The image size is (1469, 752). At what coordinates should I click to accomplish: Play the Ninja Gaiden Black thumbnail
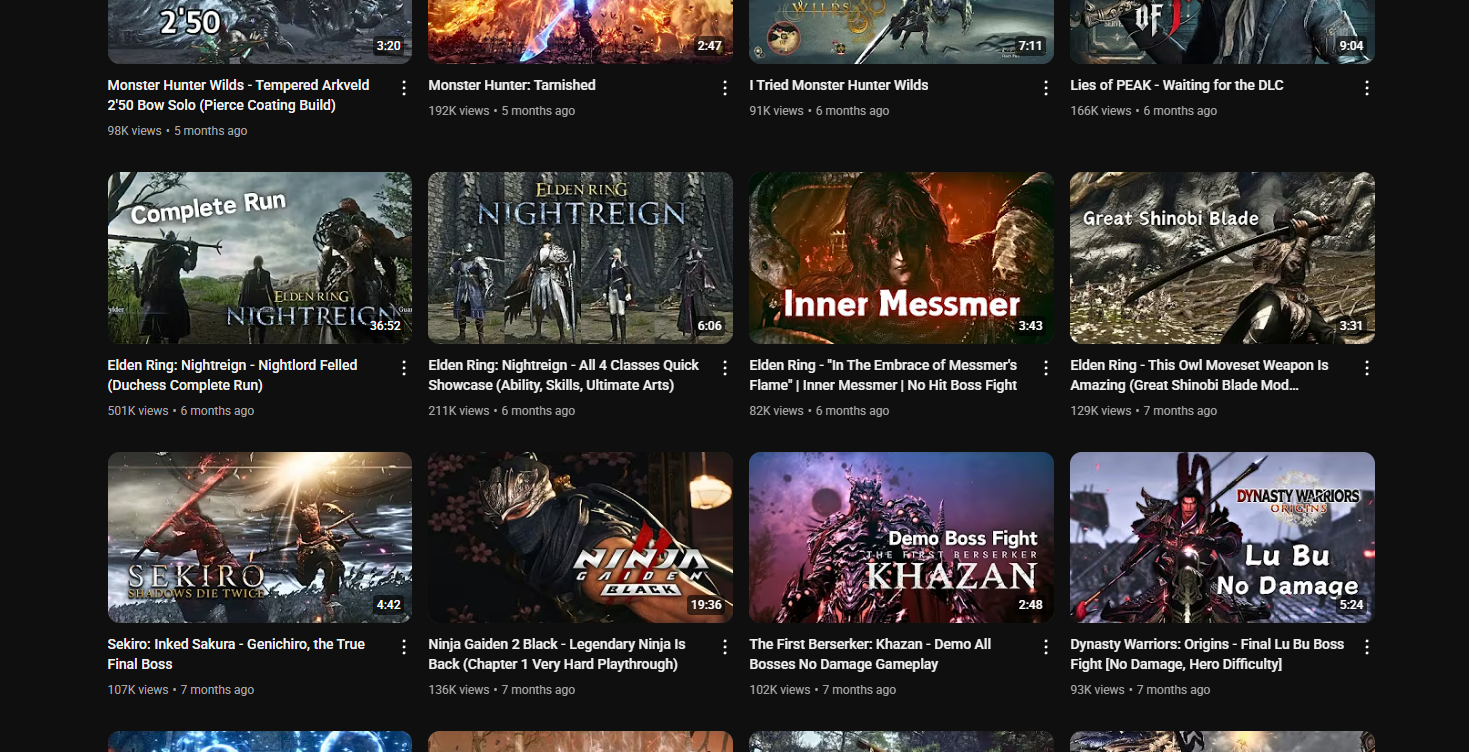coord(580,537)
